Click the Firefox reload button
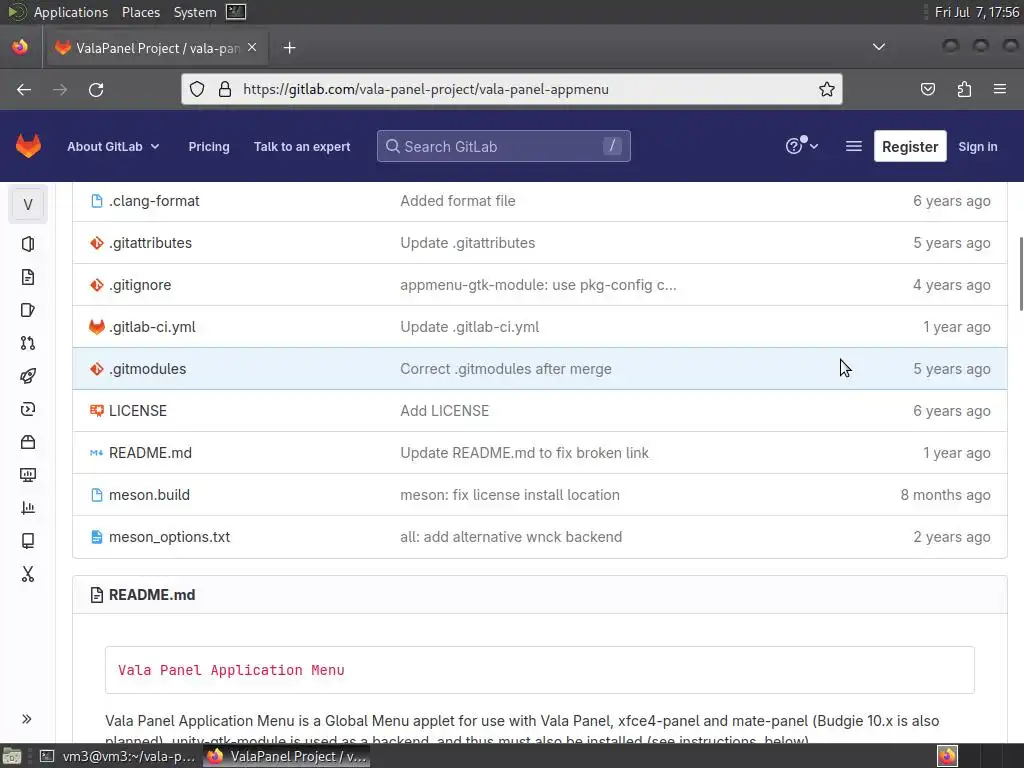The height and width of the screenshot is (768, 1024). pyautogui.click(x=96, y=89)
